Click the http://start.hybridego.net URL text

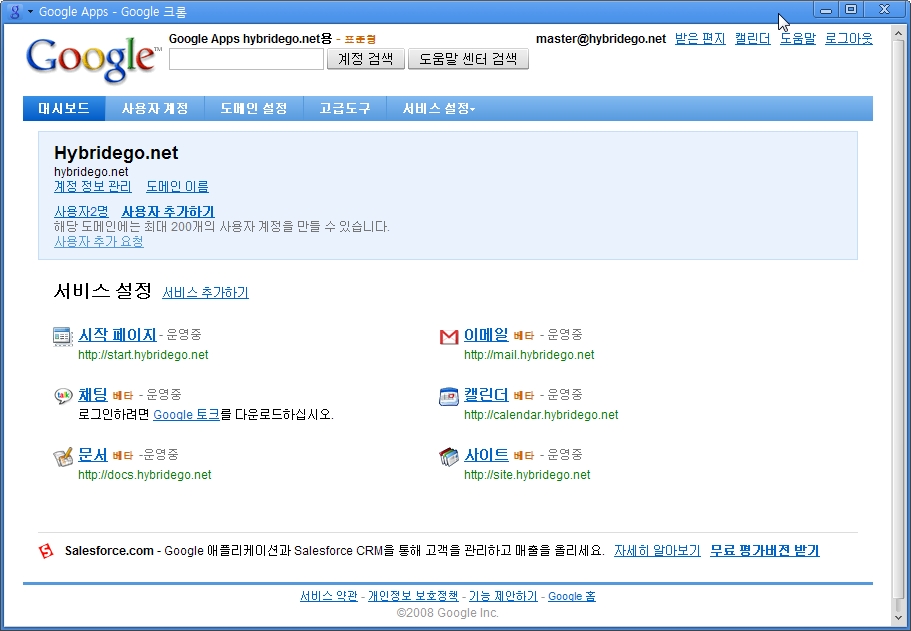[143, 355]
